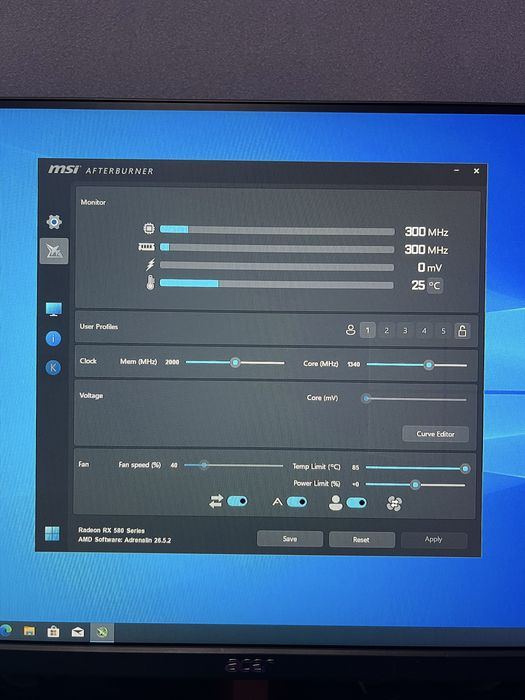The height and width of the screenshot is (700, 525).
Task: Select user profile 3
Action: (405, 331)
